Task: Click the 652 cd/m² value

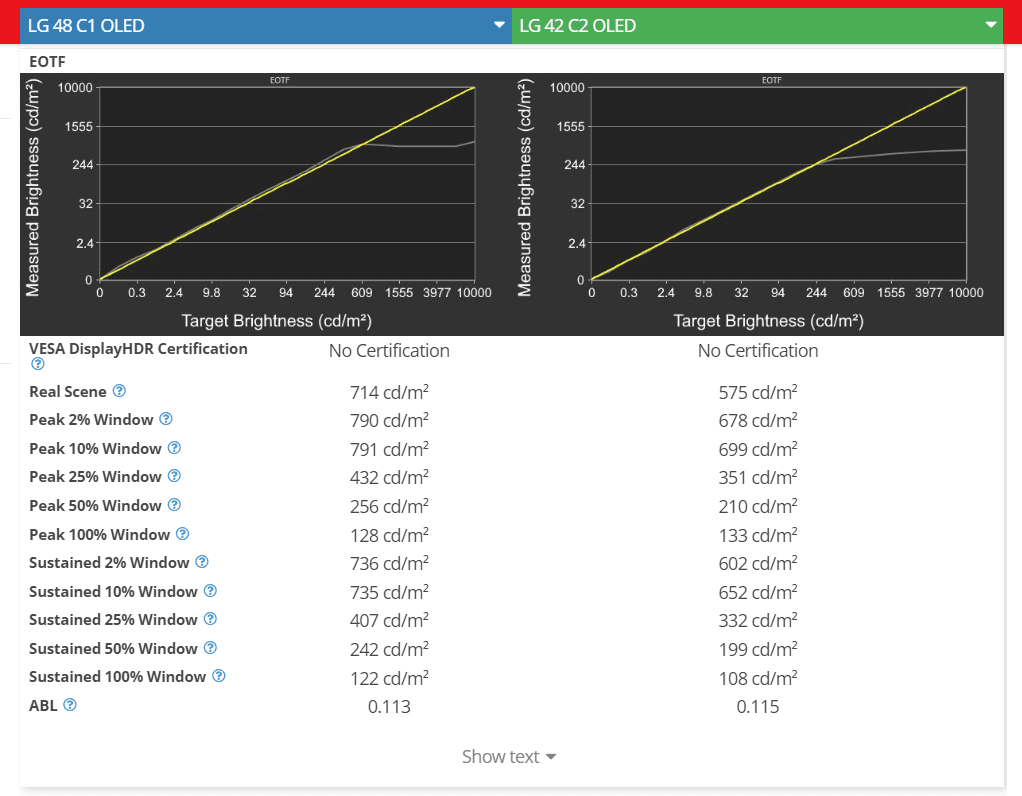Action: click(x=758, y=591)
